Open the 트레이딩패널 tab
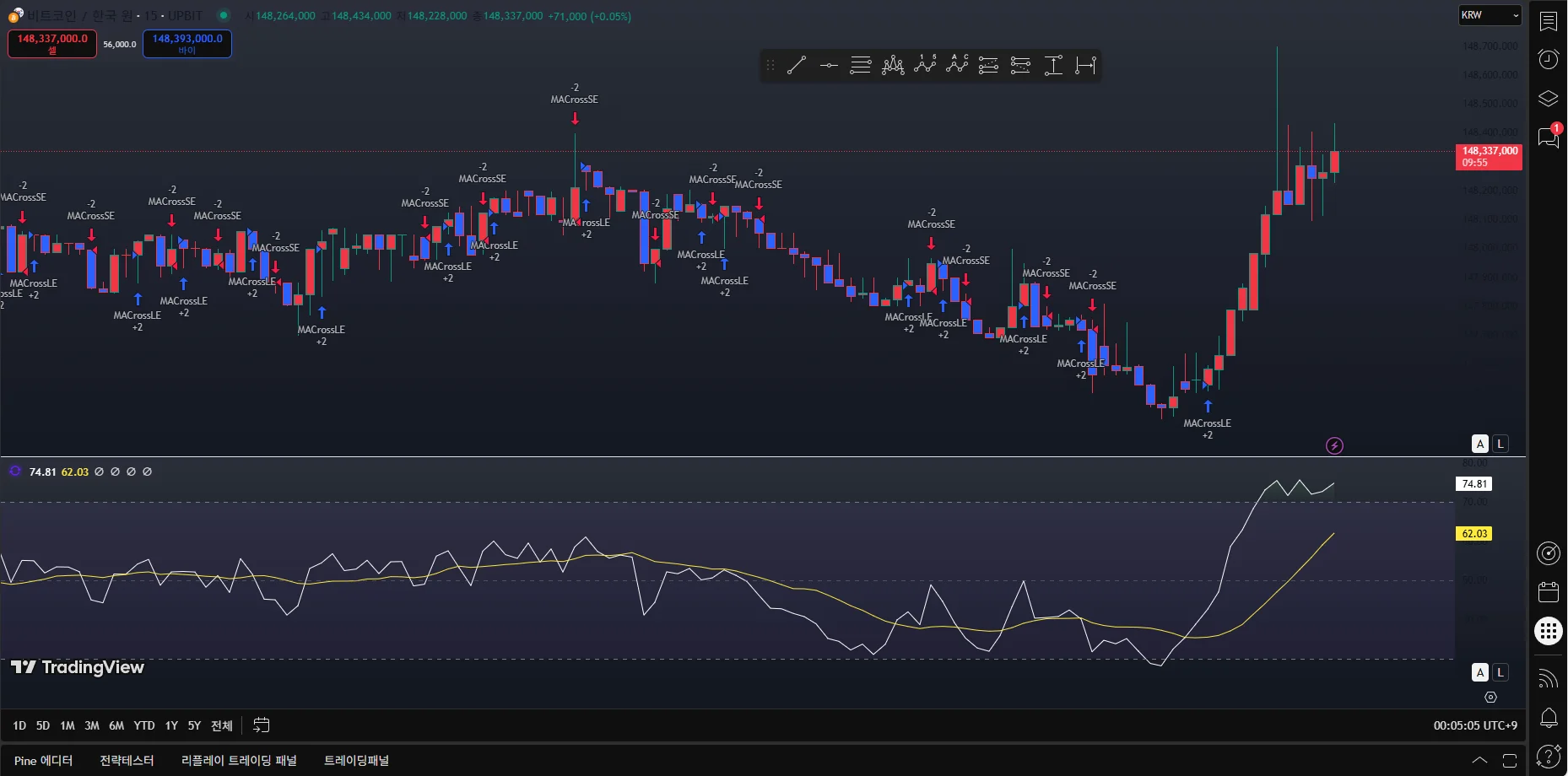Viewport: 1568px width, 776px height. 356,760
